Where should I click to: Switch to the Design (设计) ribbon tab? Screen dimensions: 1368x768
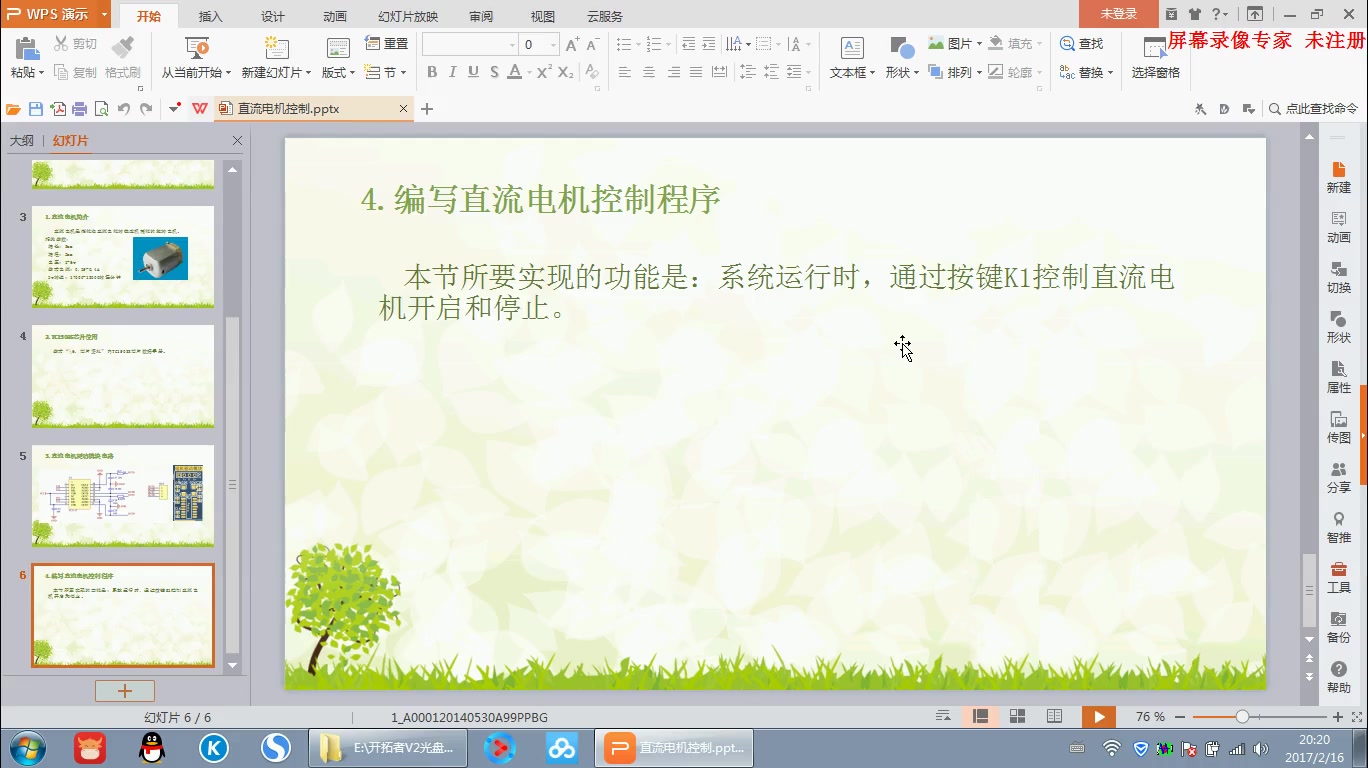point(273,16)
